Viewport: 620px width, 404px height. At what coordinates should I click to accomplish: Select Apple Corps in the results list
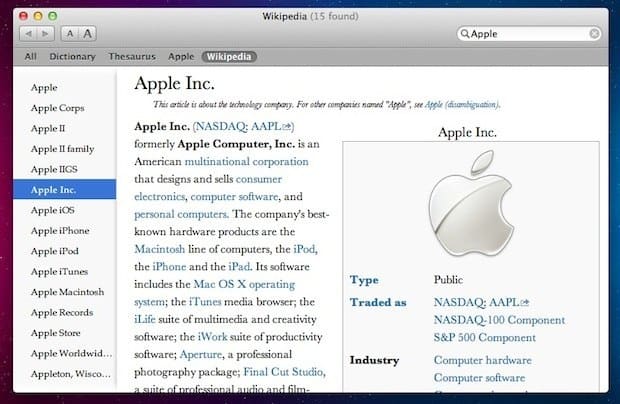tap(65, 108)
